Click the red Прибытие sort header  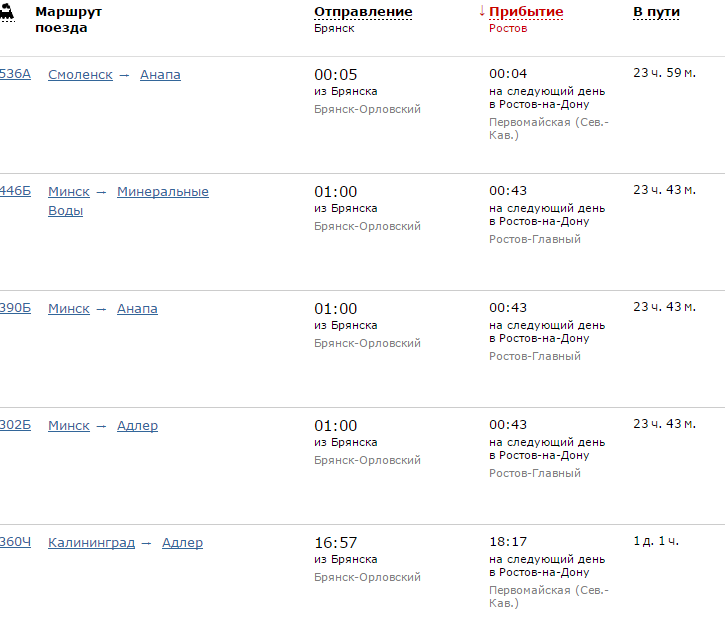pyautogui.click(x=526, y=12)
